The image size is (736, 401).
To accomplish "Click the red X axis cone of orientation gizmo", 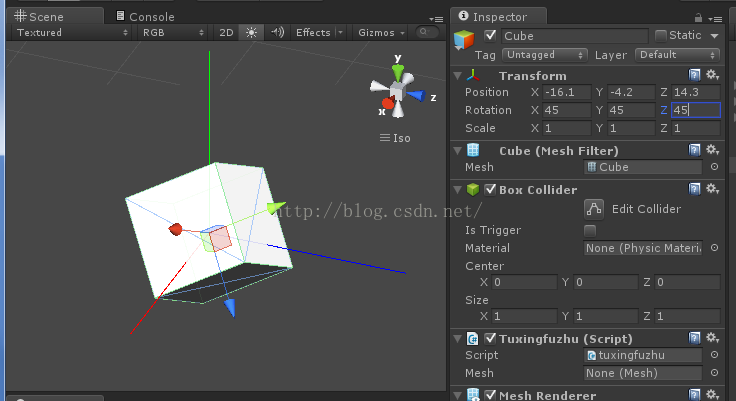I will 388,103.
